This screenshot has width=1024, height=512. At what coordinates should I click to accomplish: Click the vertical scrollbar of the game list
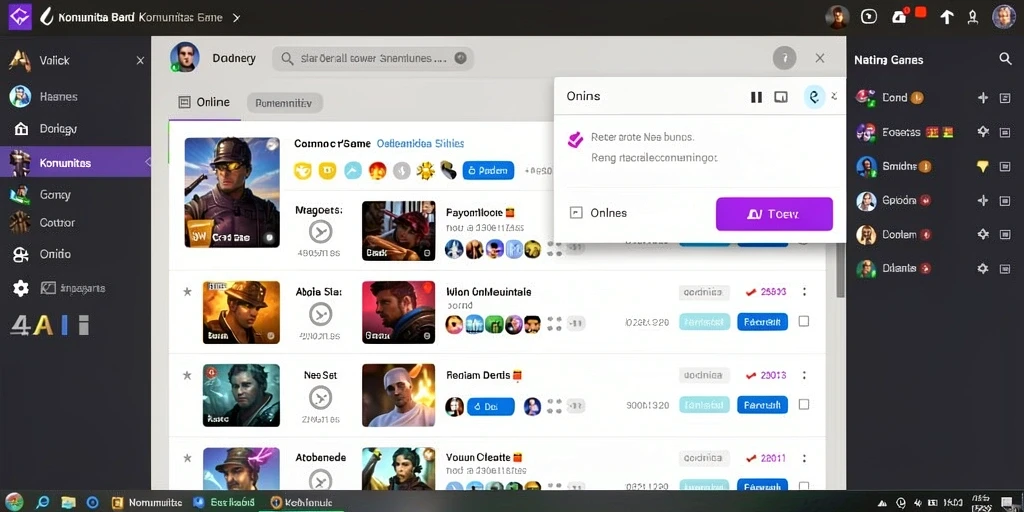click(x=840, y=270)
